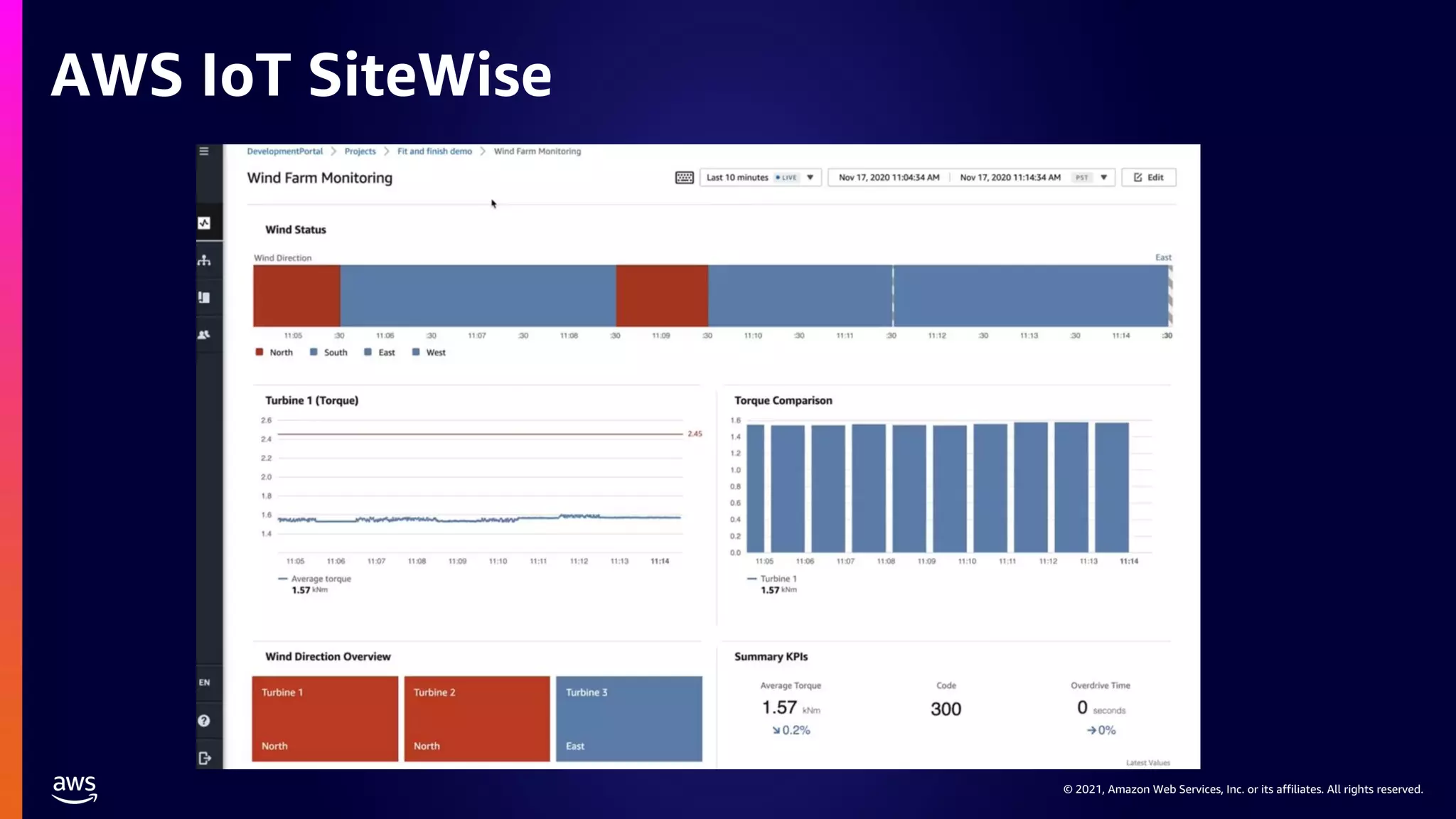
Task: Click the help question mark icon
Action: click(204, 721)
